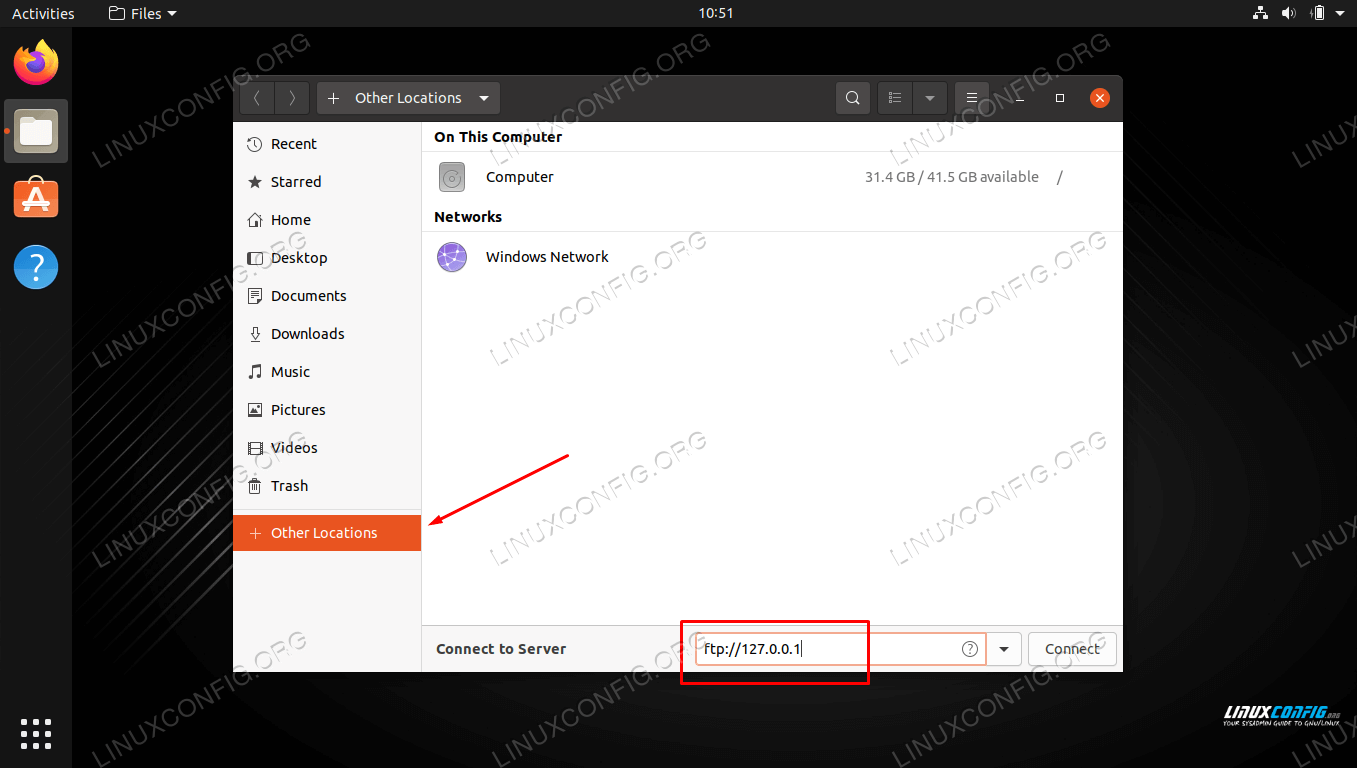This screenshot has height=768, width=1357.
Task: Open volume icon in top bar
Action: [x=1289, y=13]
